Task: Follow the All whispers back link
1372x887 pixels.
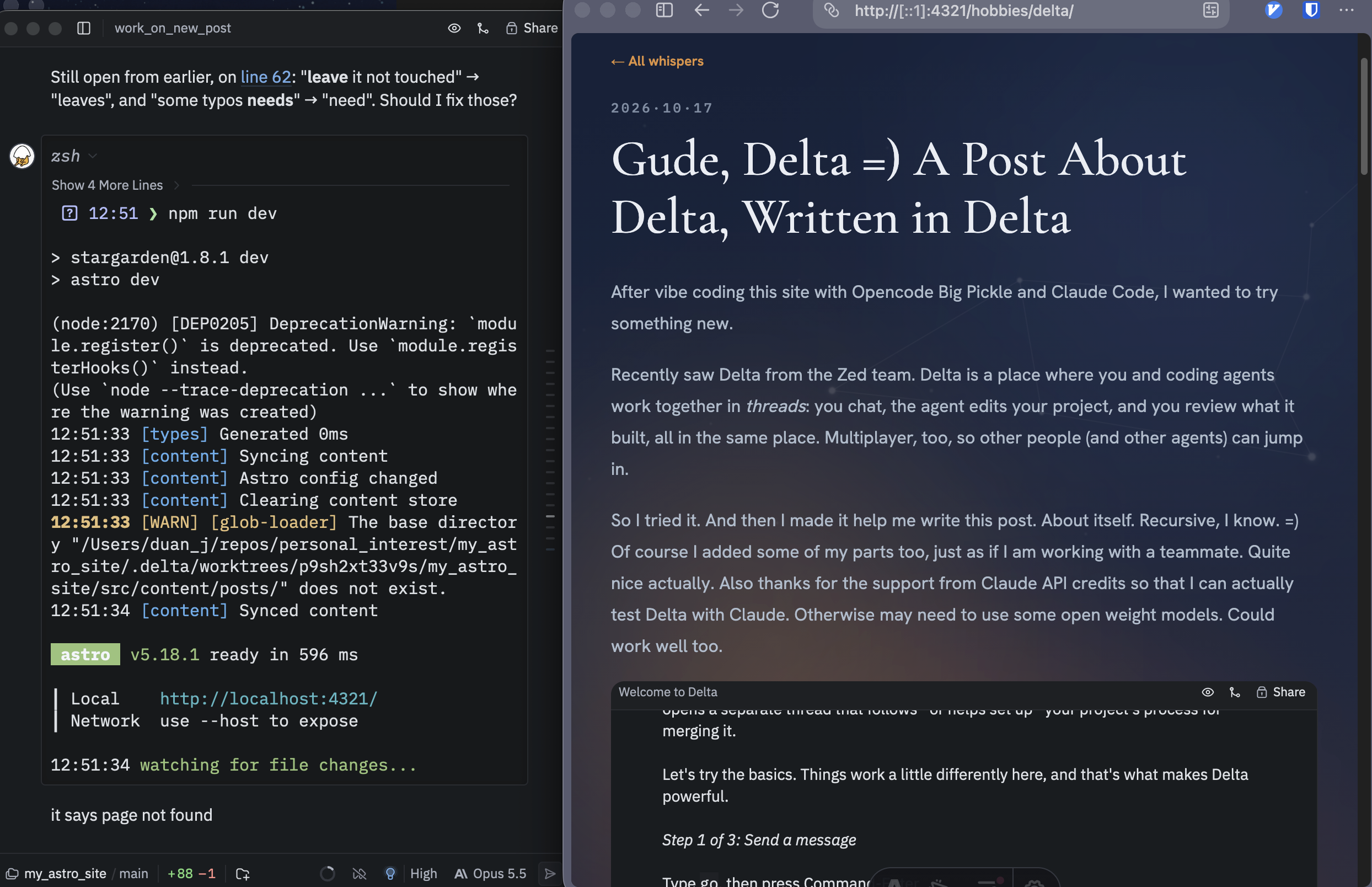Action: 657,61
